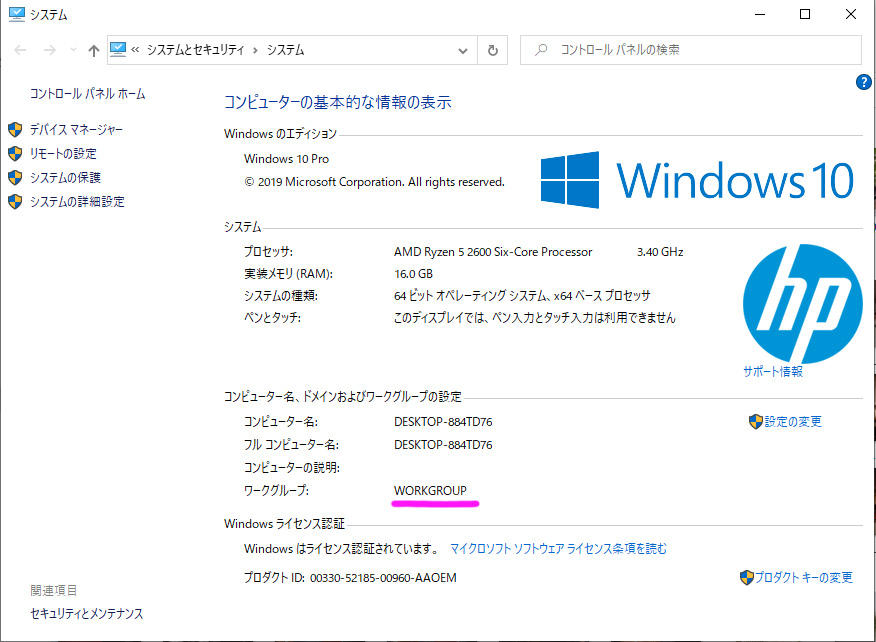
Task: Focus the コントロール パネルの検索 search field
Action: [x=691, y=50]
